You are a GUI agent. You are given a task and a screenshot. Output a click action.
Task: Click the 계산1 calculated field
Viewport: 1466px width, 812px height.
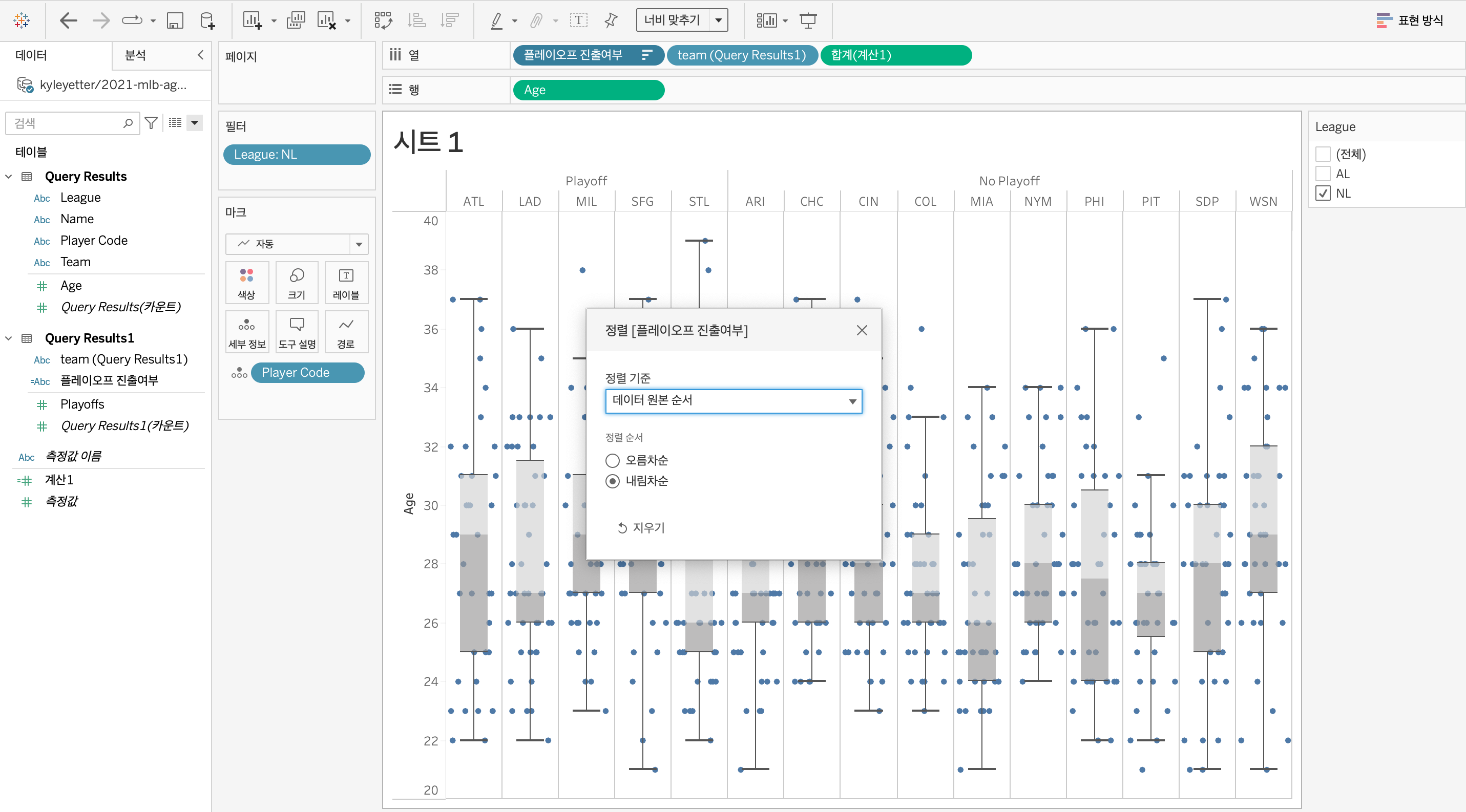click(x=59, y=480)
